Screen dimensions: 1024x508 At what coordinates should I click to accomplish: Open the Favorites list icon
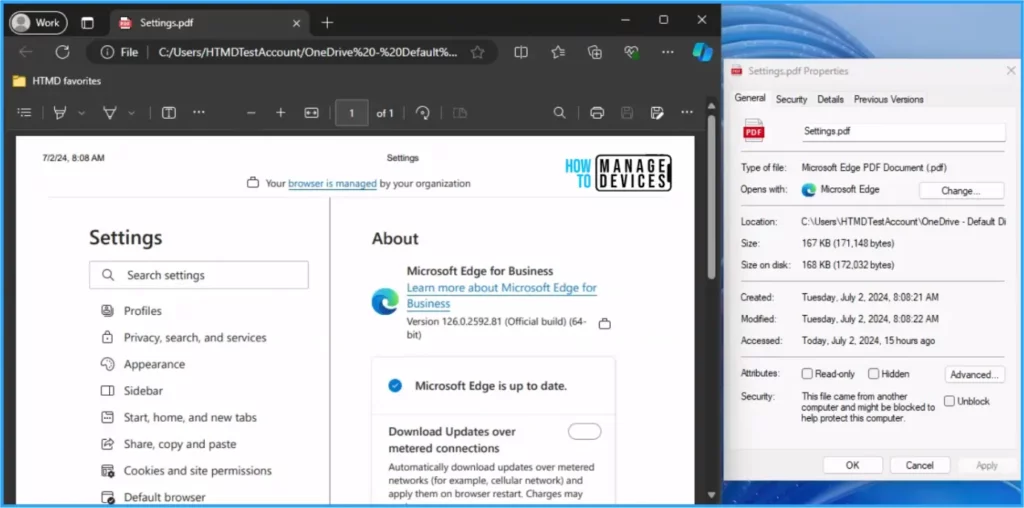click(558, 52)
